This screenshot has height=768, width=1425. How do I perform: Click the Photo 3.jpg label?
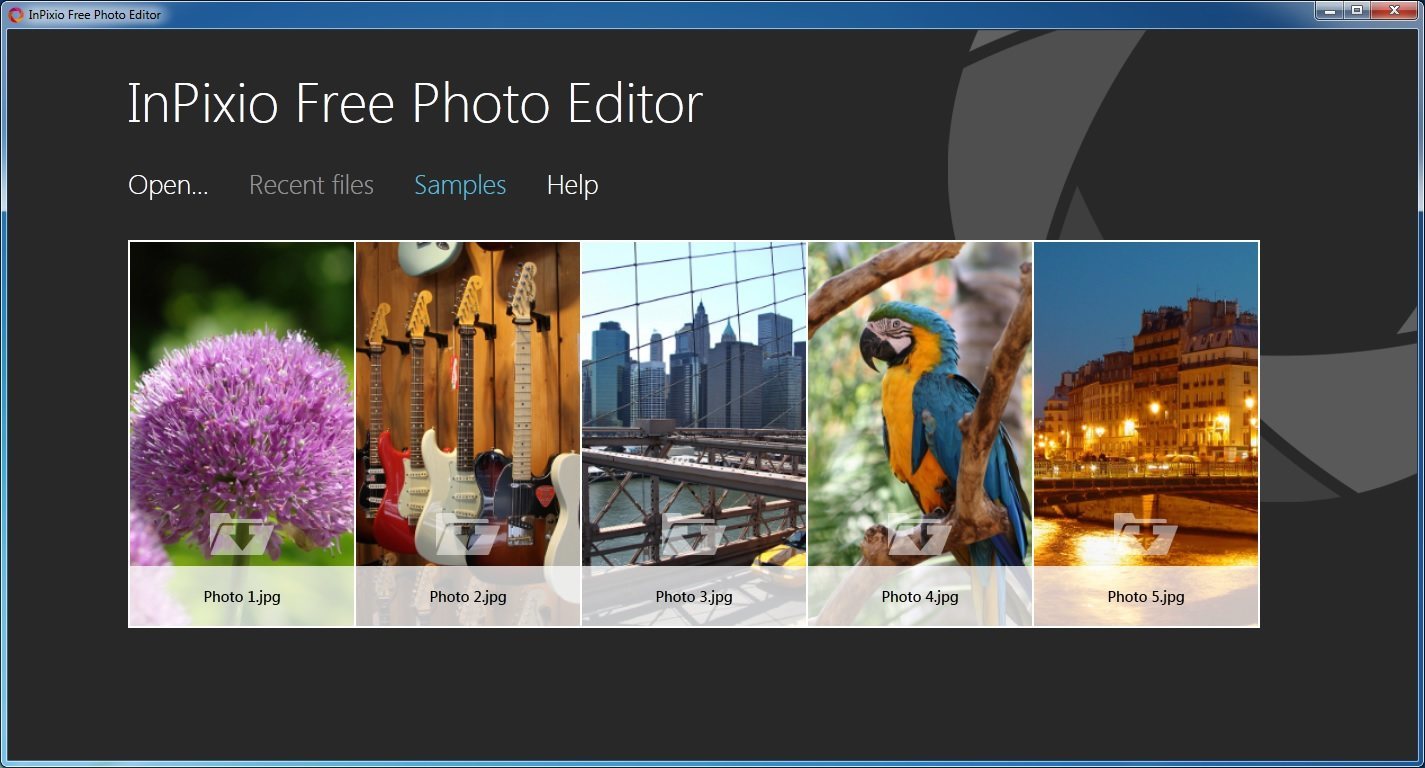click(694, 597)
